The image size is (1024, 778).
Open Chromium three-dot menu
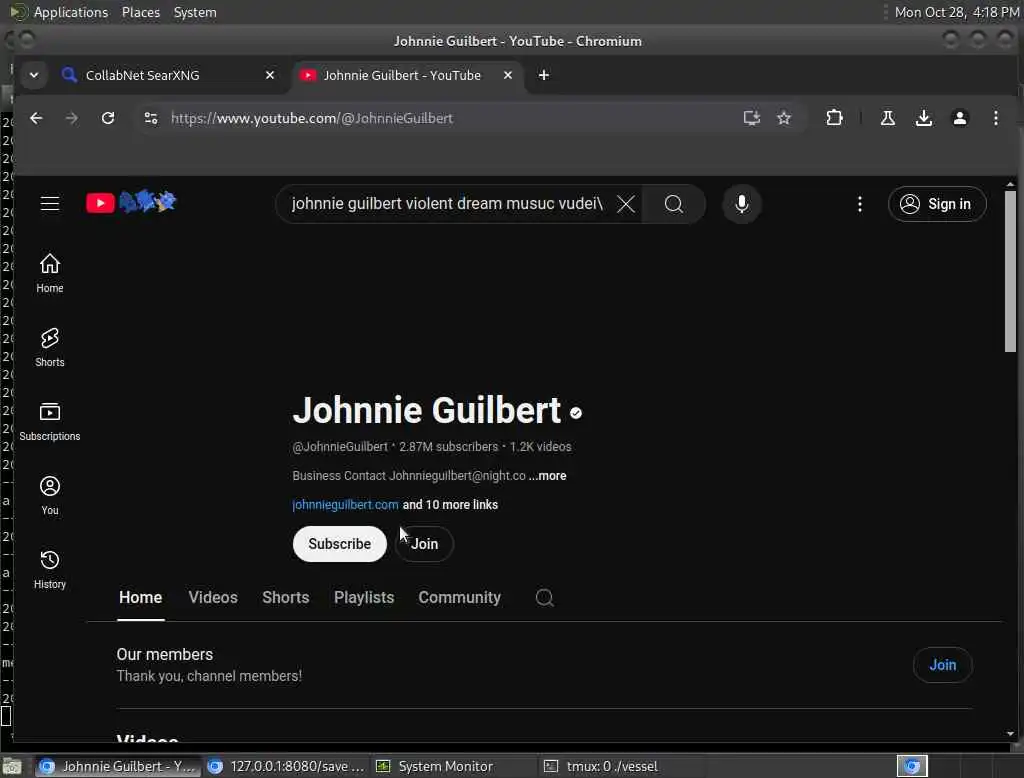click(x=995, y=118)
